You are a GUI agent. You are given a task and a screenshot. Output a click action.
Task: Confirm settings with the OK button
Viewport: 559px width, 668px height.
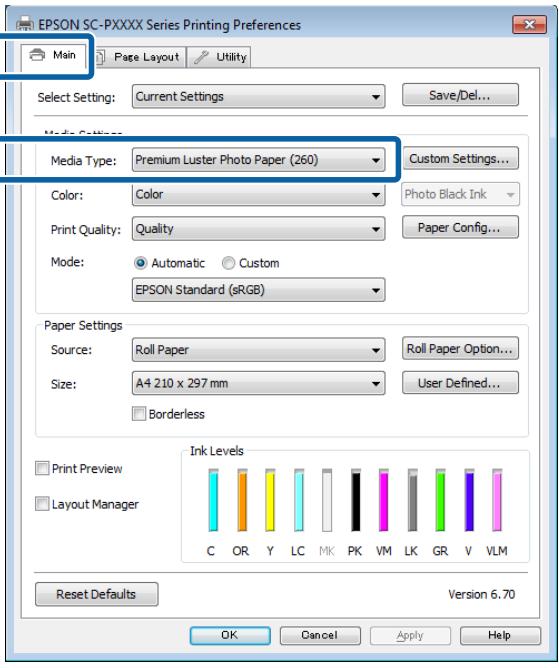230,635
